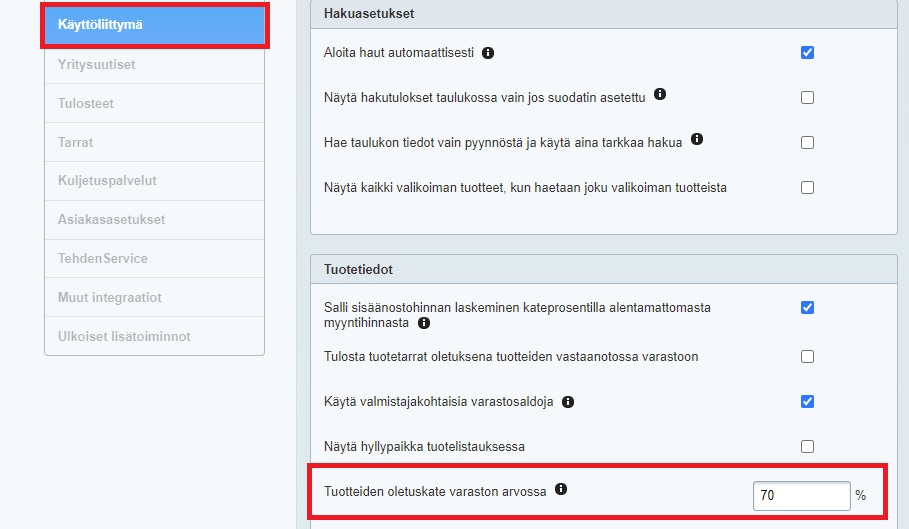Click the Näytä hyllypaikka tuotelistauksessa label
The height and width of the screenshot is (529, 909).
click(424, 447)
